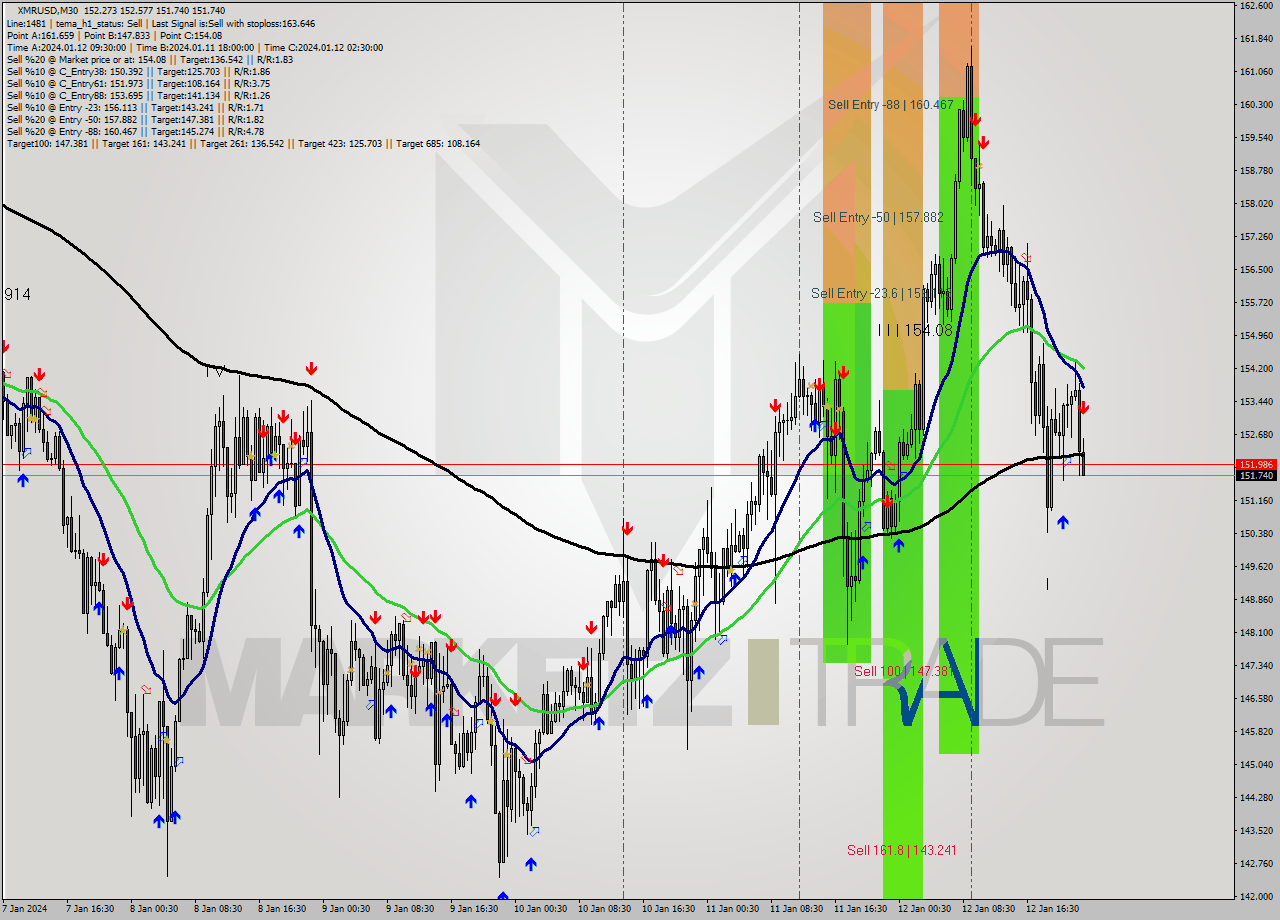The height and width of the screenshot is (920, 1280).
Task: Click the 'Sell 161.8 | 143.241' target label
Action: point(902,850)
